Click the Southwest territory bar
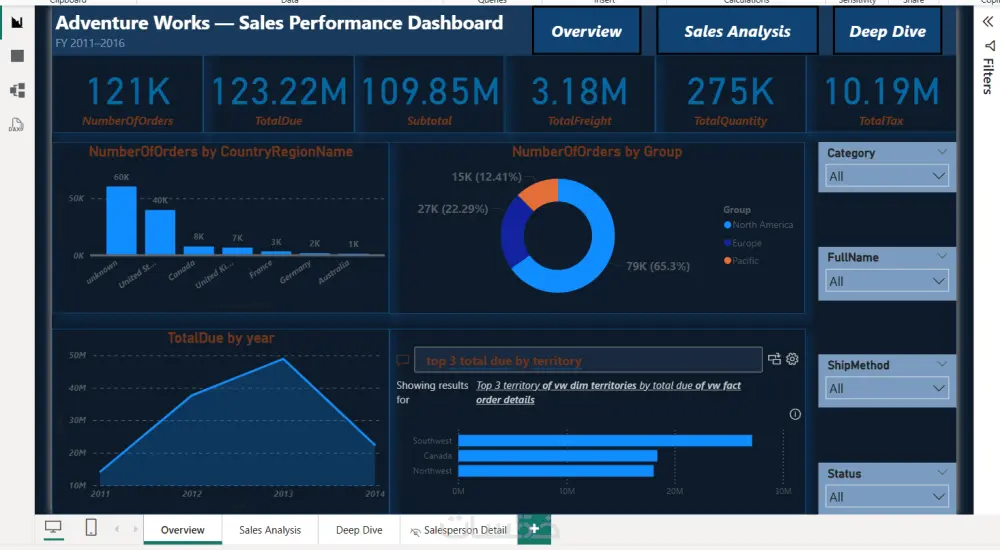Viewport: 1000px width, 550px height. point(605,440)
